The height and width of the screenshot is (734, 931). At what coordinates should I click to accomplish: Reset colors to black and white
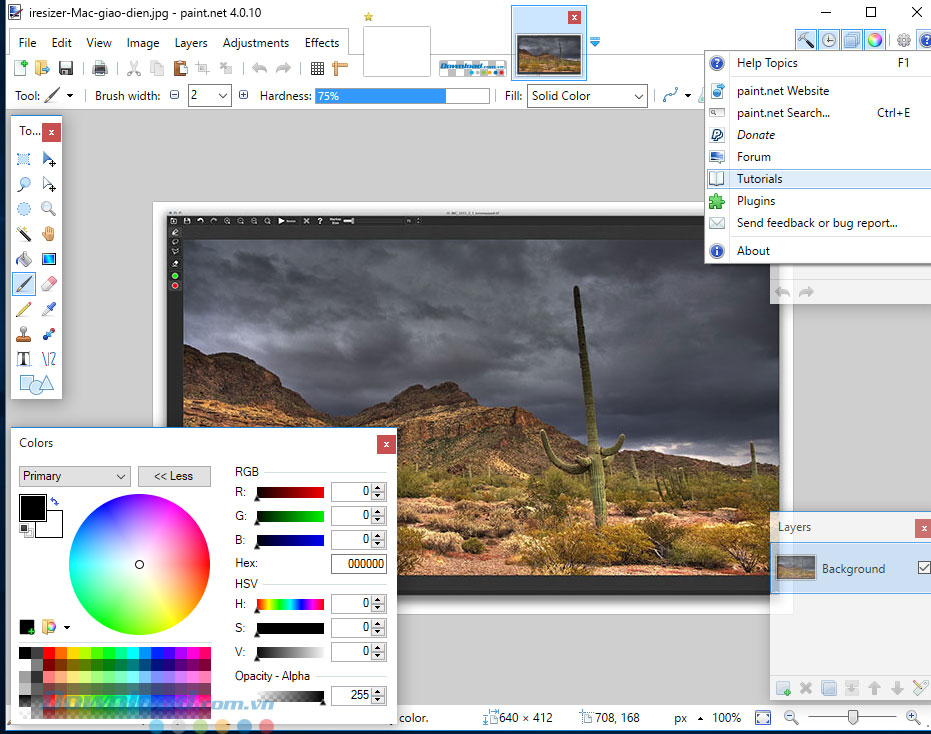(x=26, y=530)
